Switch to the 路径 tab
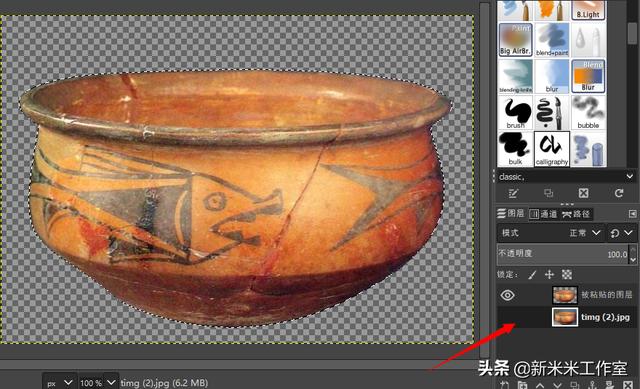The width and height of the screenshot is (640, 389). click(576, 213)
